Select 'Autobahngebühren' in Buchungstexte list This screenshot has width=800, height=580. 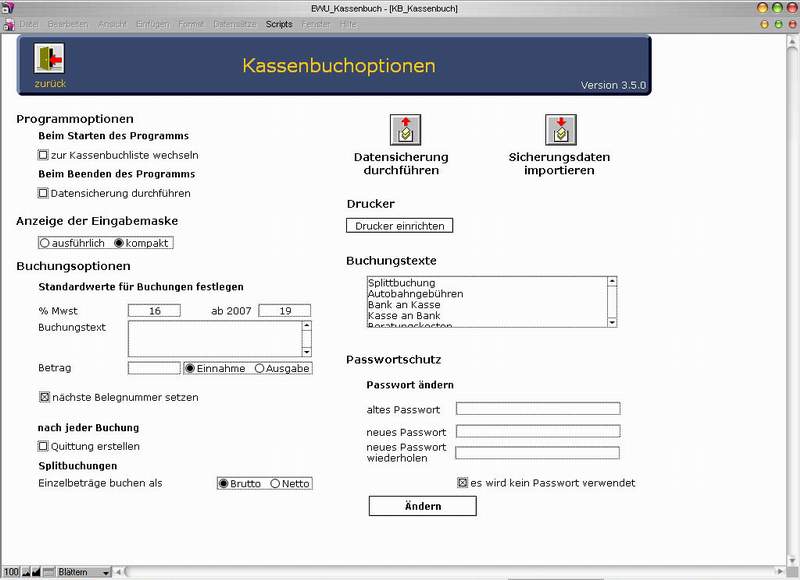(x=415, y=294)
